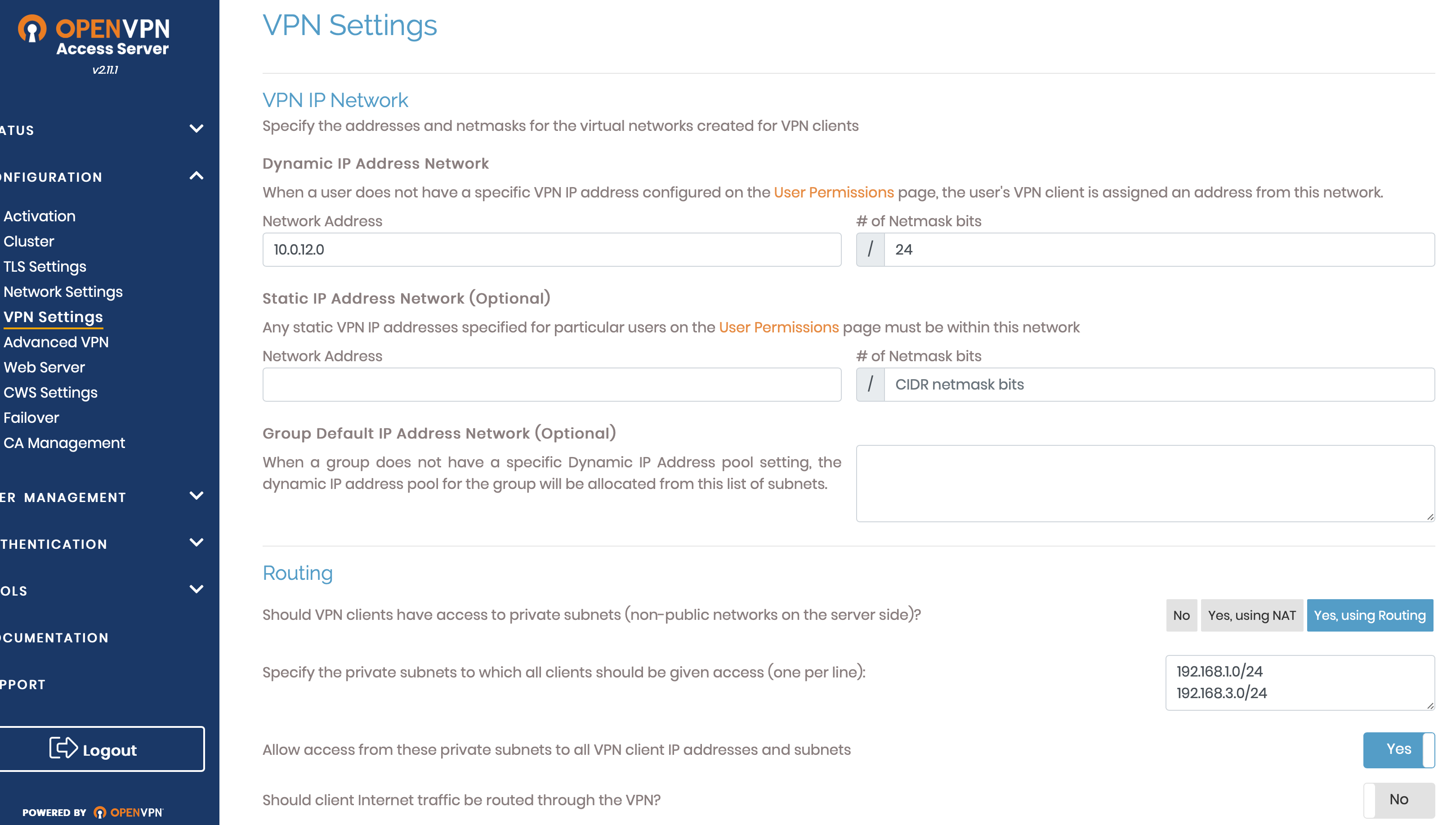Select 'Yes, using NAT' routing option
This screenshot has height=825, width=1456.
(1251, 615)
